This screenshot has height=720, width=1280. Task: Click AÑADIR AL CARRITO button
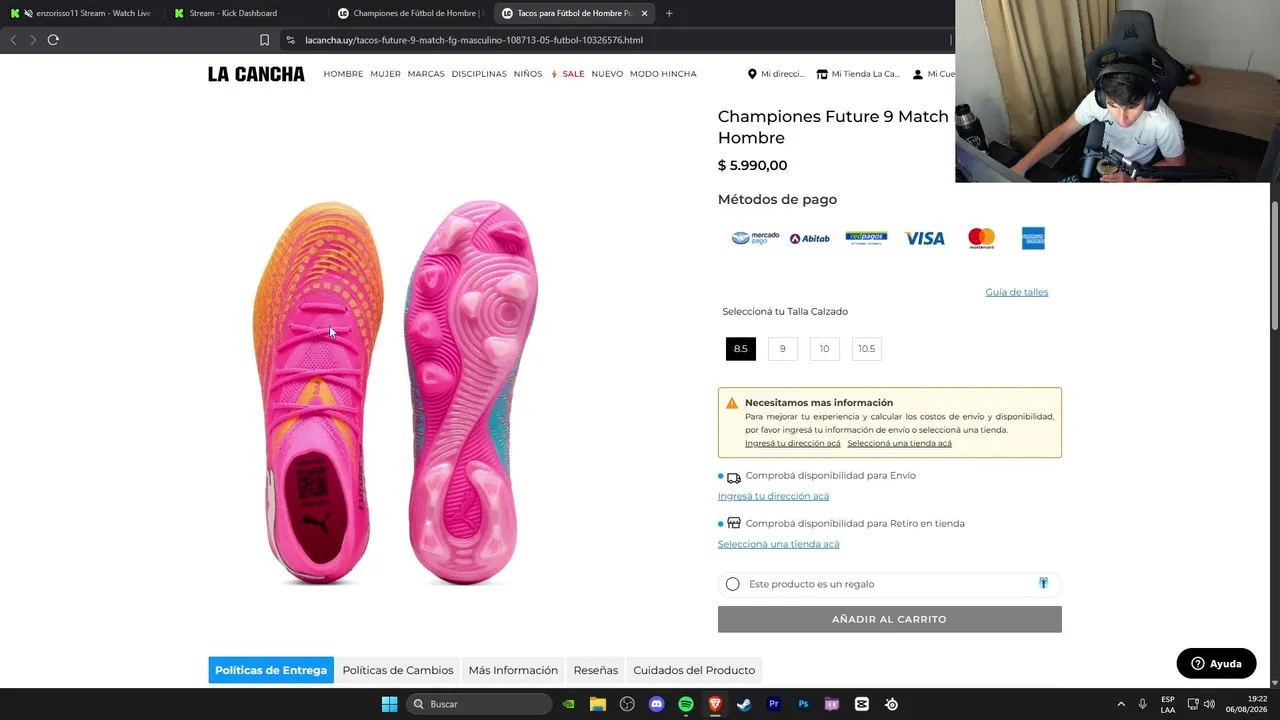(889, 619)
